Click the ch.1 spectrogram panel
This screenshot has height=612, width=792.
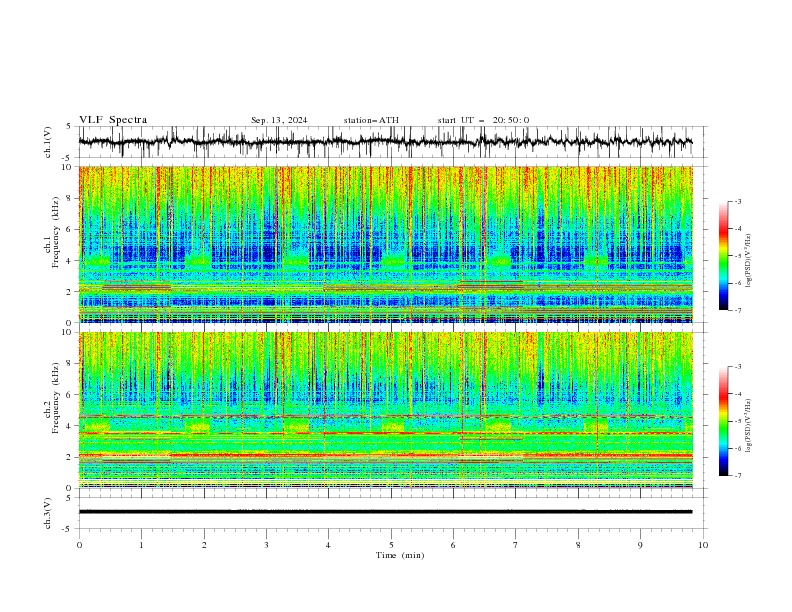click(385, 244)
